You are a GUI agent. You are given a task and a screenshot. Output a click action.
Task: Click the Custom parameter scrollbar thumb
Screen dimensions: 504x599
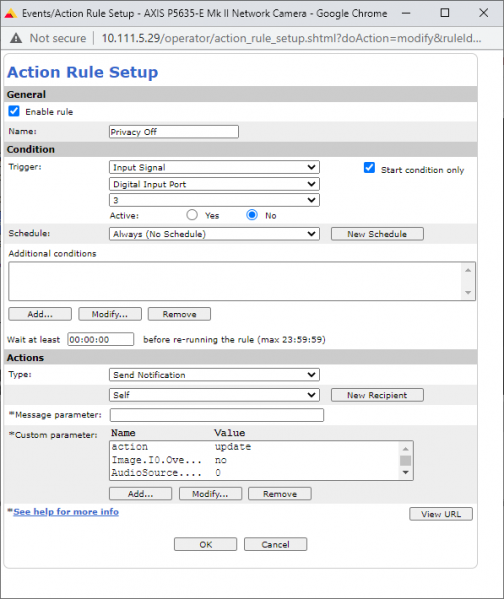(405, 460)
